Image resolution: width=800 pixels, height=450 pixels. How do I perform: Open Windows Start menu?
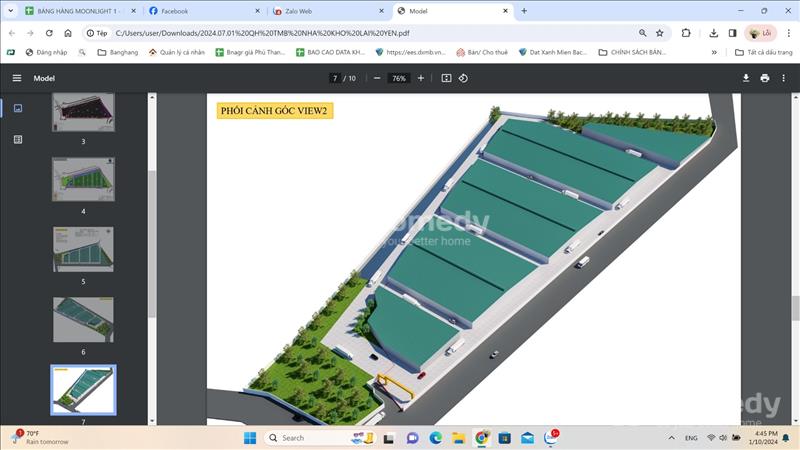pyautogui.click(x=250, y=438)
